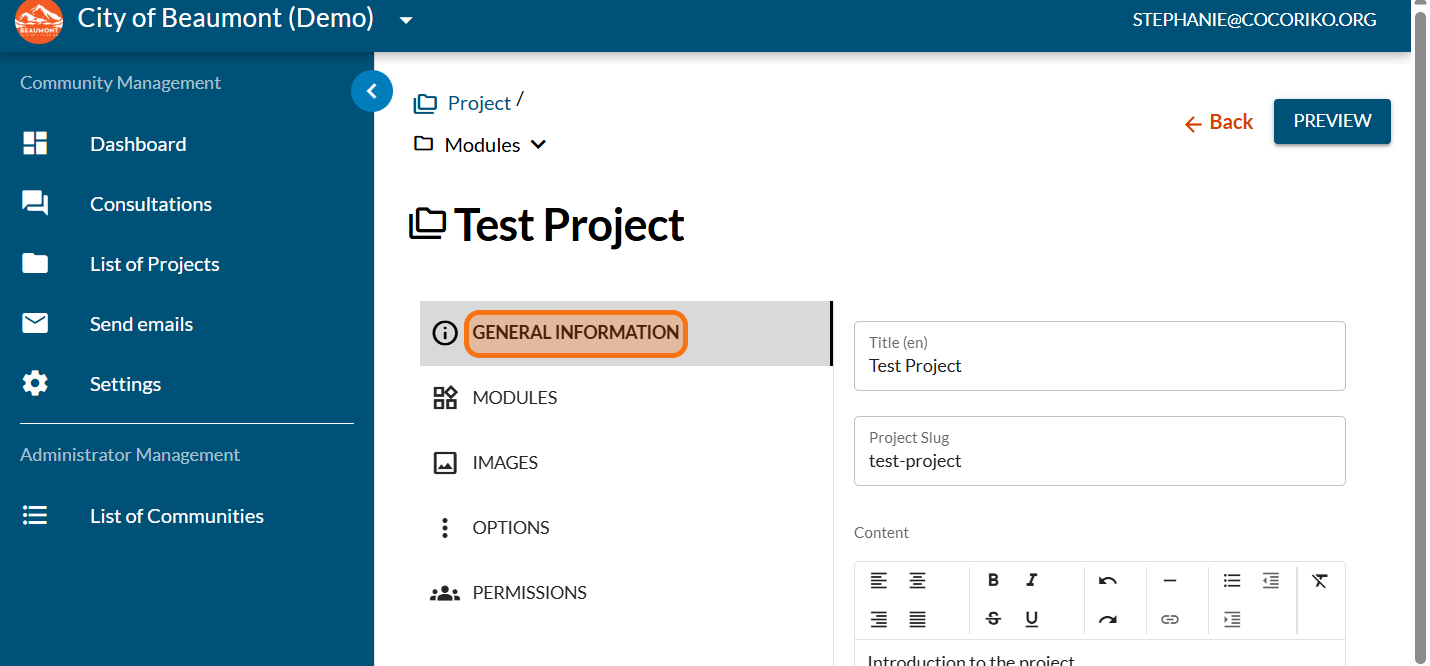1430x666 pixels.
Task: Toggle italic formatting in content editor
Action: point(1031,580)
